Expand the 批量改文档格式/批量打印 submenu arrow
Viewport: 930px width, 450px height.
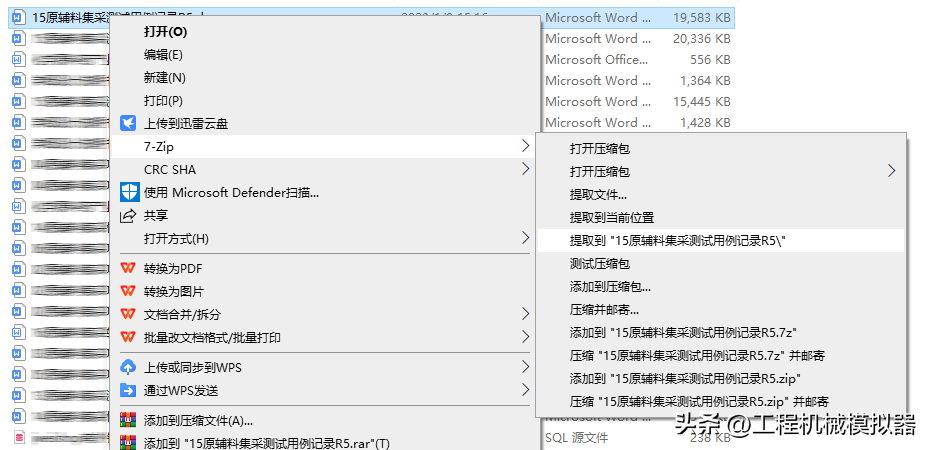tap(525, 337)
